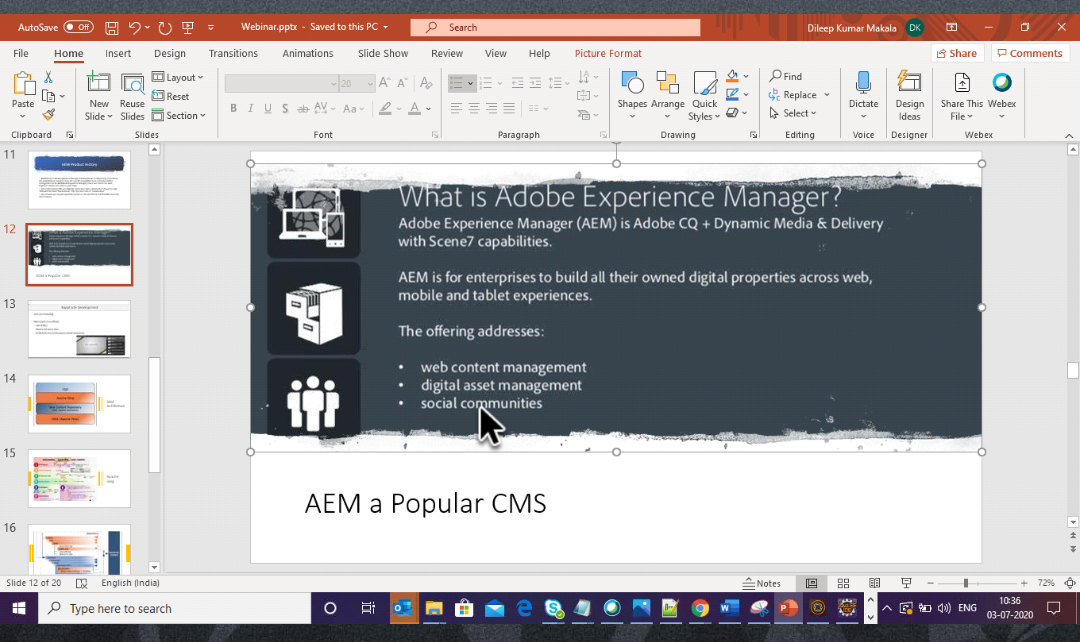Select slide 14 thumbnail
1080x642 pixels.
(x=79, y=403)
